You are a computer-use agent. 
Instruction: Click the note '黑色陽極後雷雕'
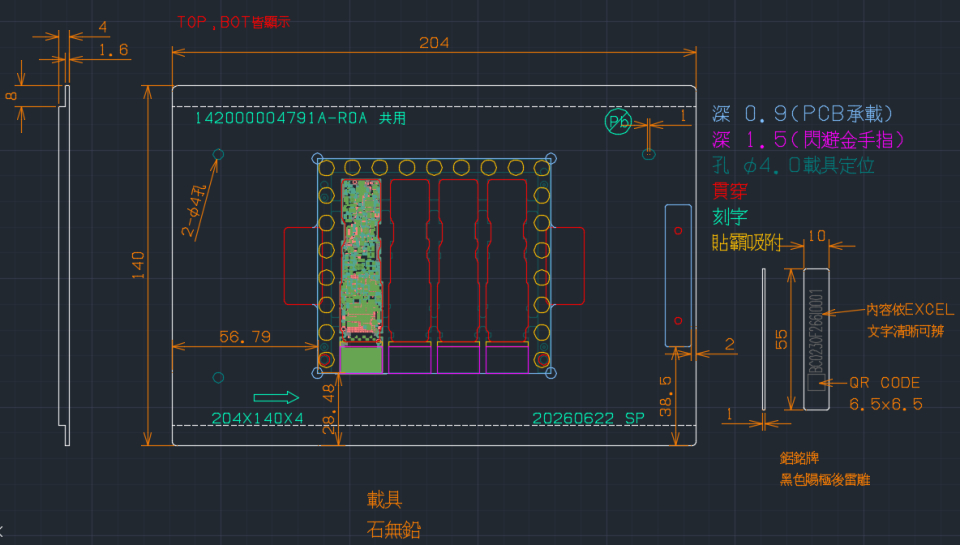pos(825,479)
